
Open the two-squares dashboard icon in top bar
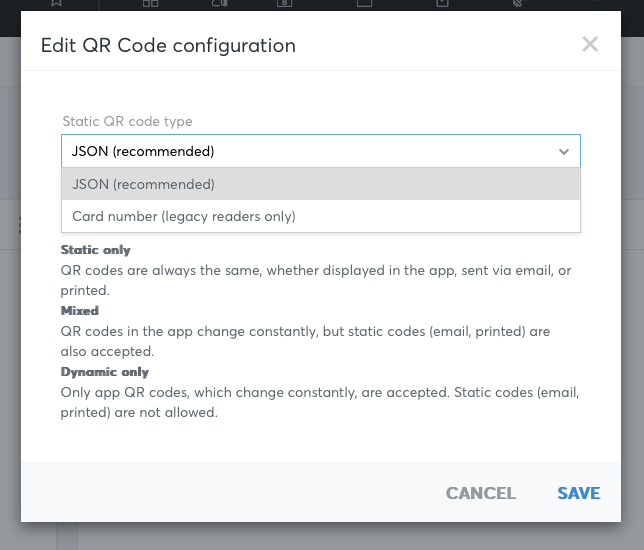pos(150,3)
